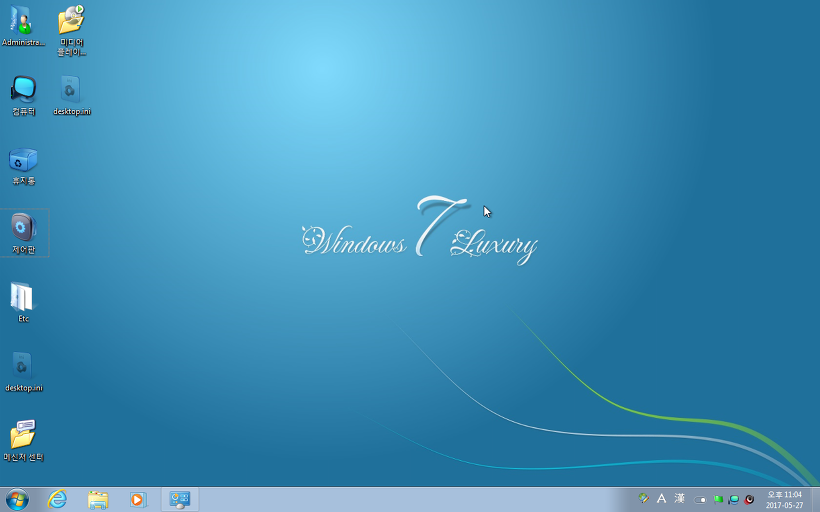
Task: Open Action Center green flag icon
Action: click(718, 499)
